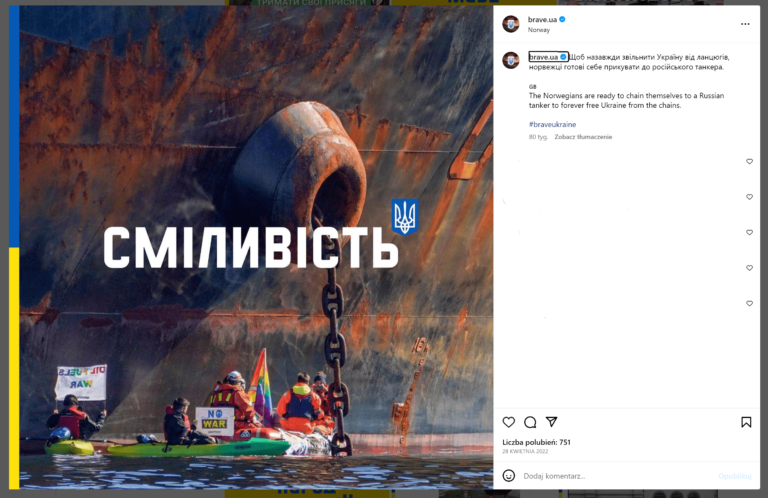Like the post with heart icon
This screenshot has height=498, width=768.
click(x=508, y=422)
